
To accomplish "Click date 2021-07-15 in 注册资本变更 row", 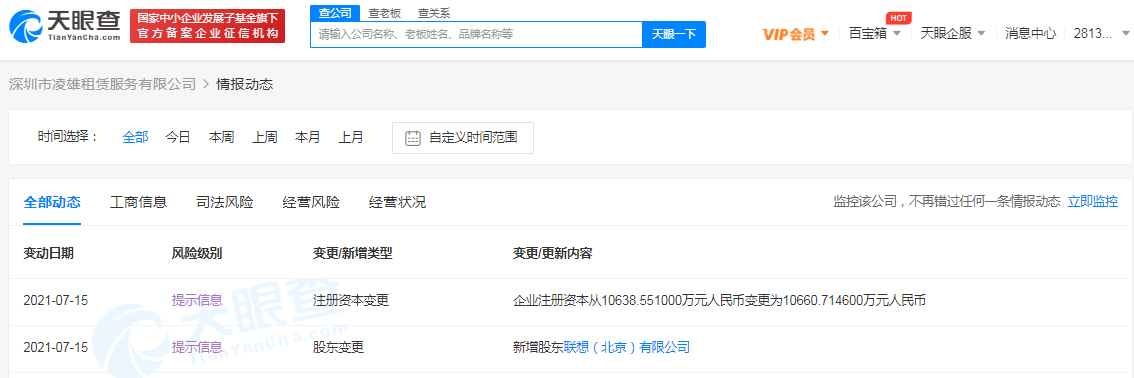I will tap(56, 301).
